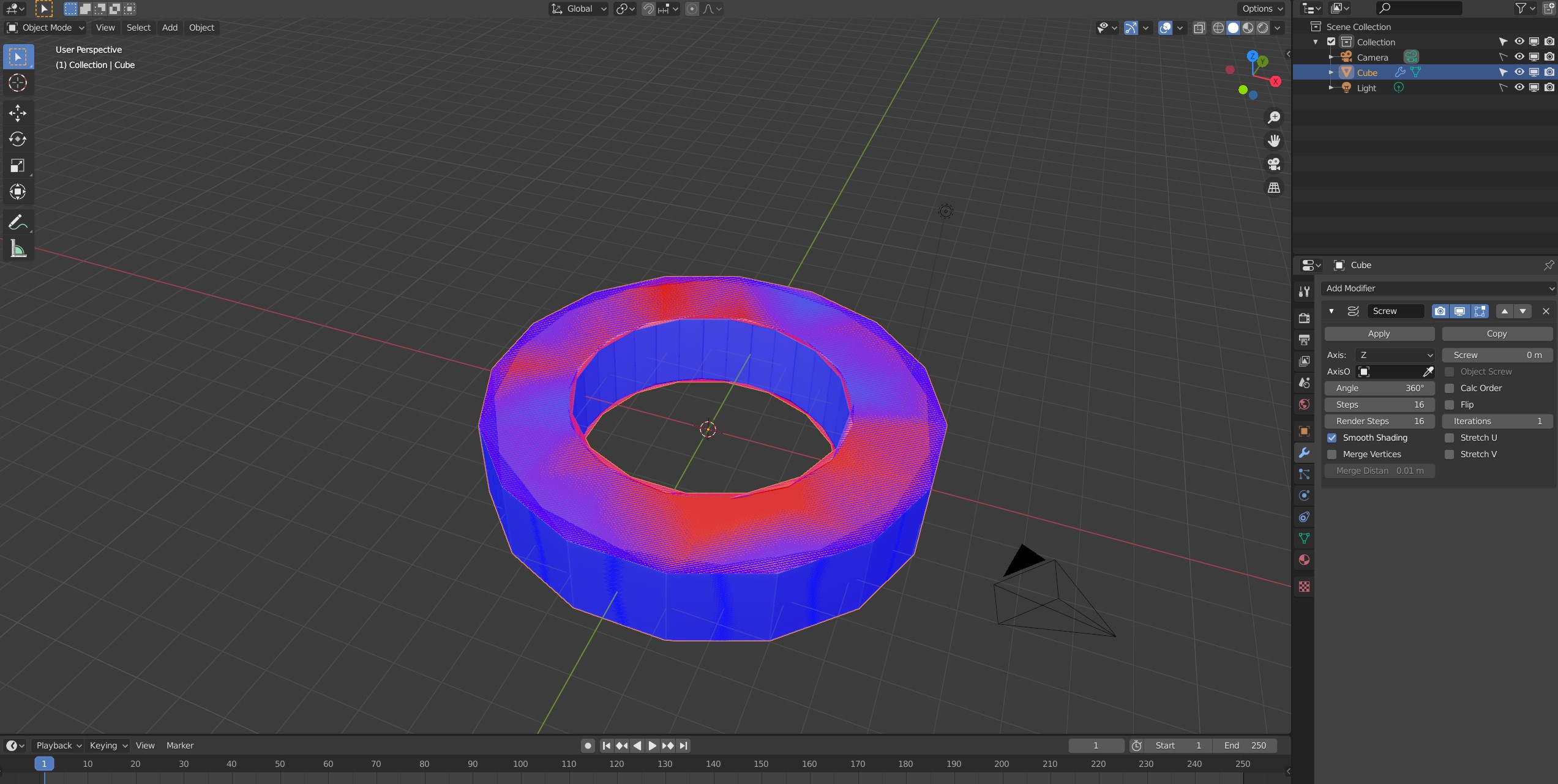Select the Annotate tool

point(18,222)
